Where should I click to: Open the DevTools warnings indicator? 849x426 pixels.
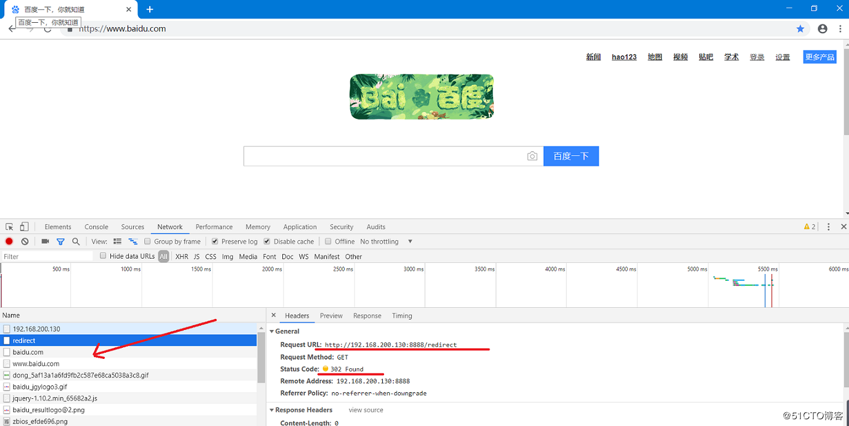click(809, 227)
